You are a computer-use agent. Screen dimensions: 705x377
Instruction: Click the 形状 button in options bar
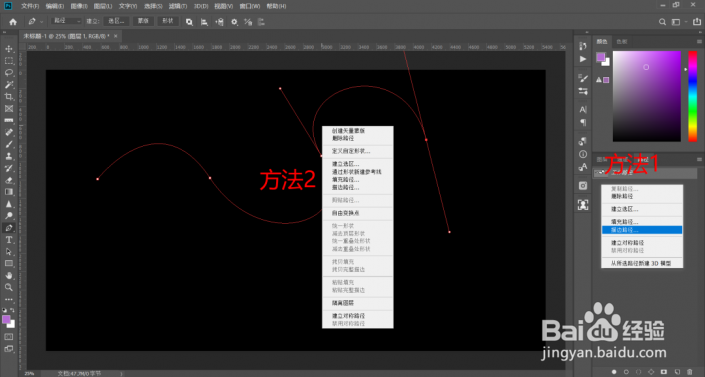point(168,21)
